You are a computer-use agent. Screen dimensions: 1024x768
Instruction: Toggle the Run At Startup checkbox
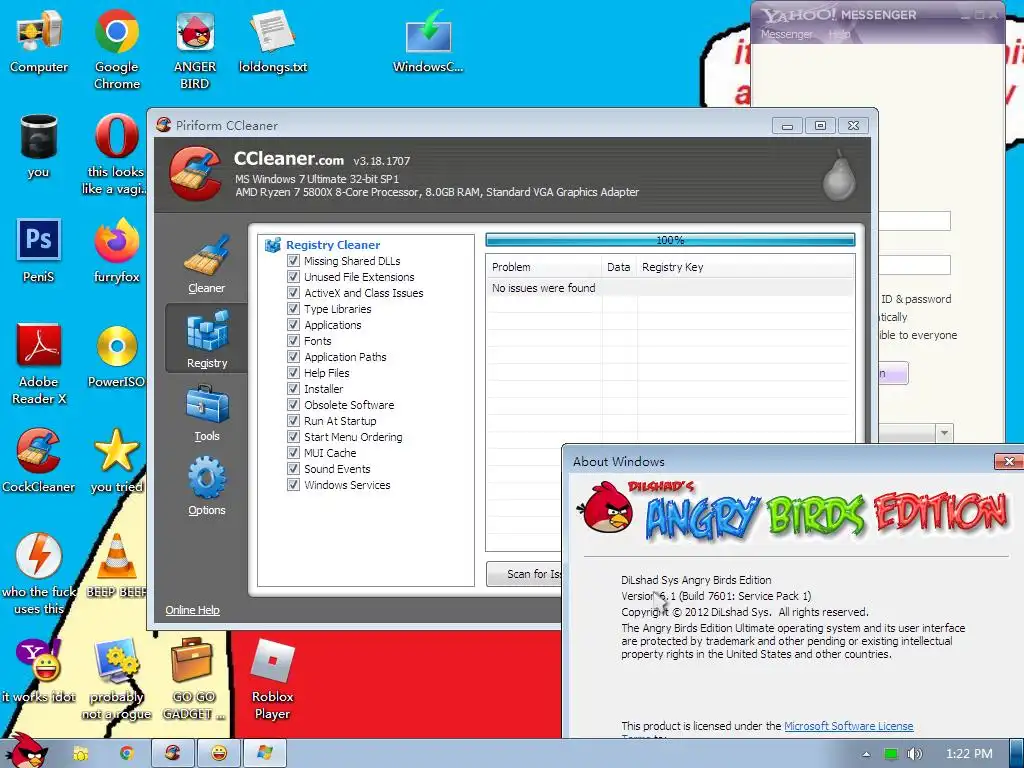coord(294,421)
